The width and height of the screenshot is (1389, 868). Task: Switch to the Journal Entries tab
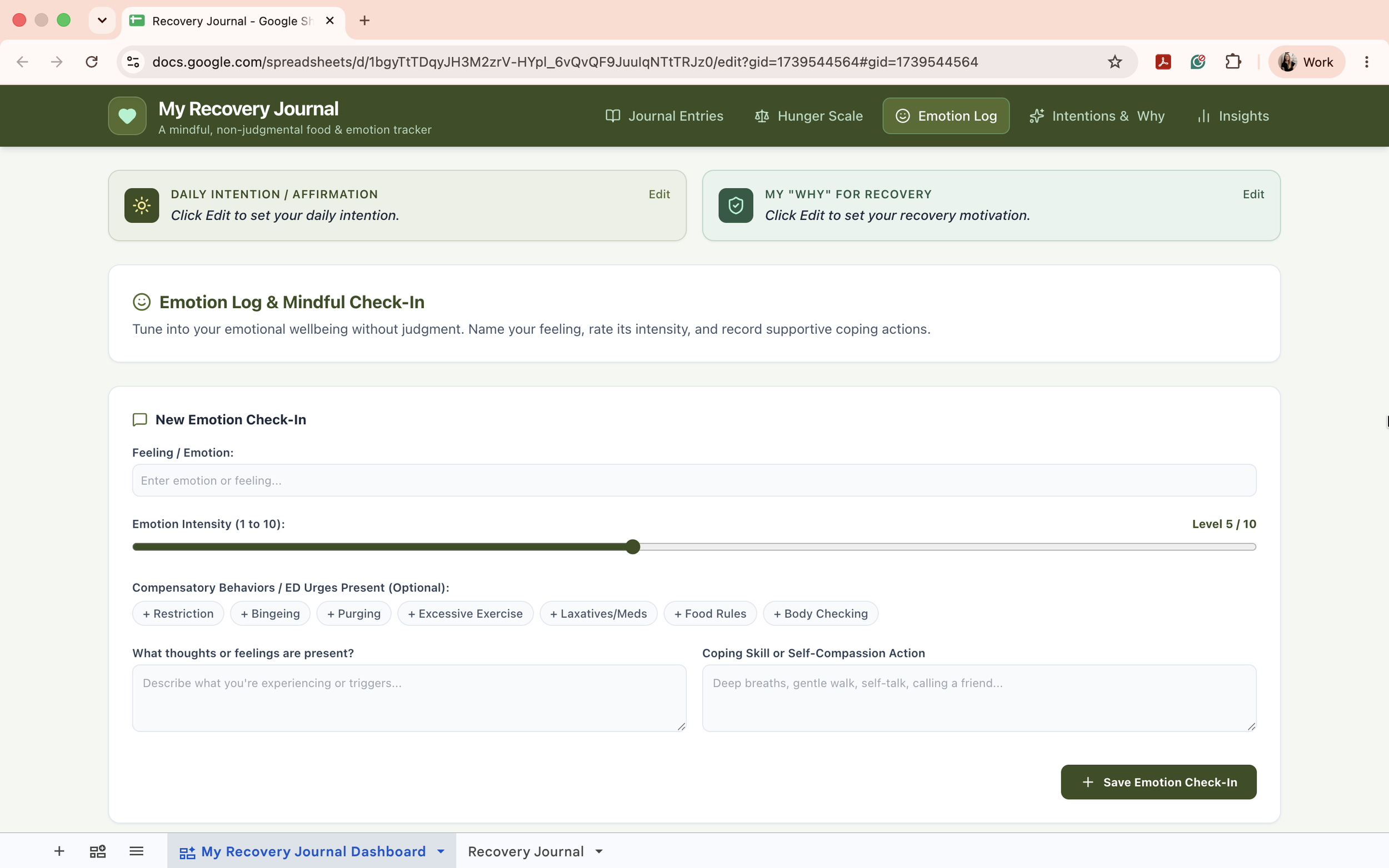(664, 116)
